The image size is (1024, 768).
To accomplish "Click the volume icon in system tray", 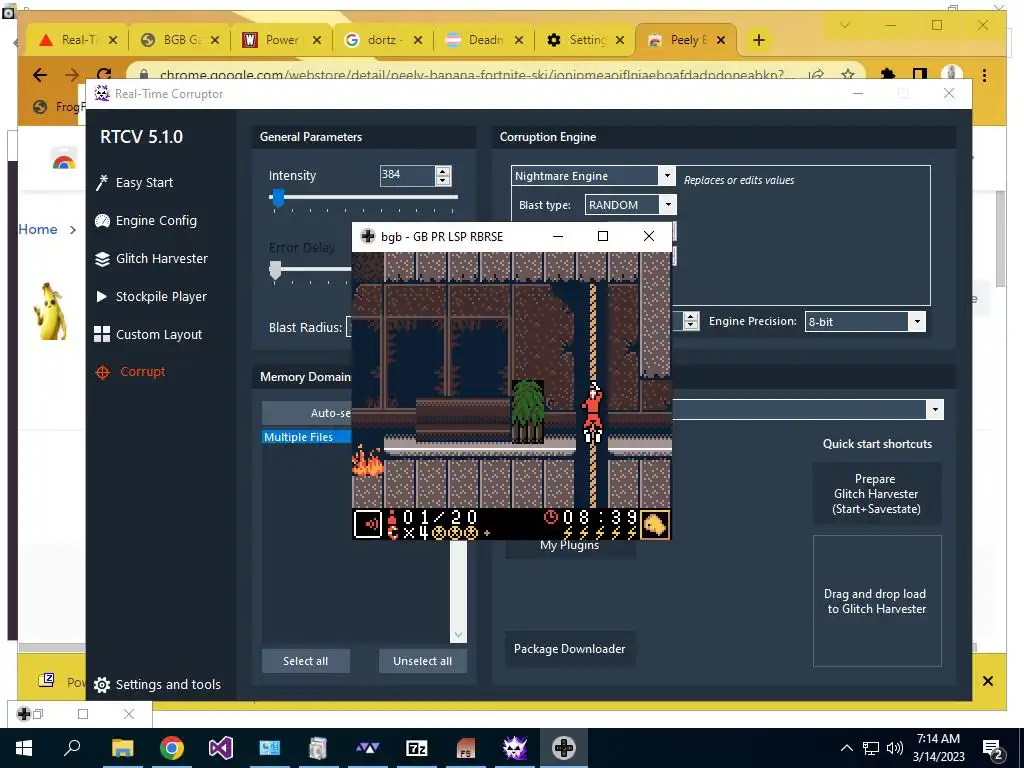I will (x=895, y=748).
